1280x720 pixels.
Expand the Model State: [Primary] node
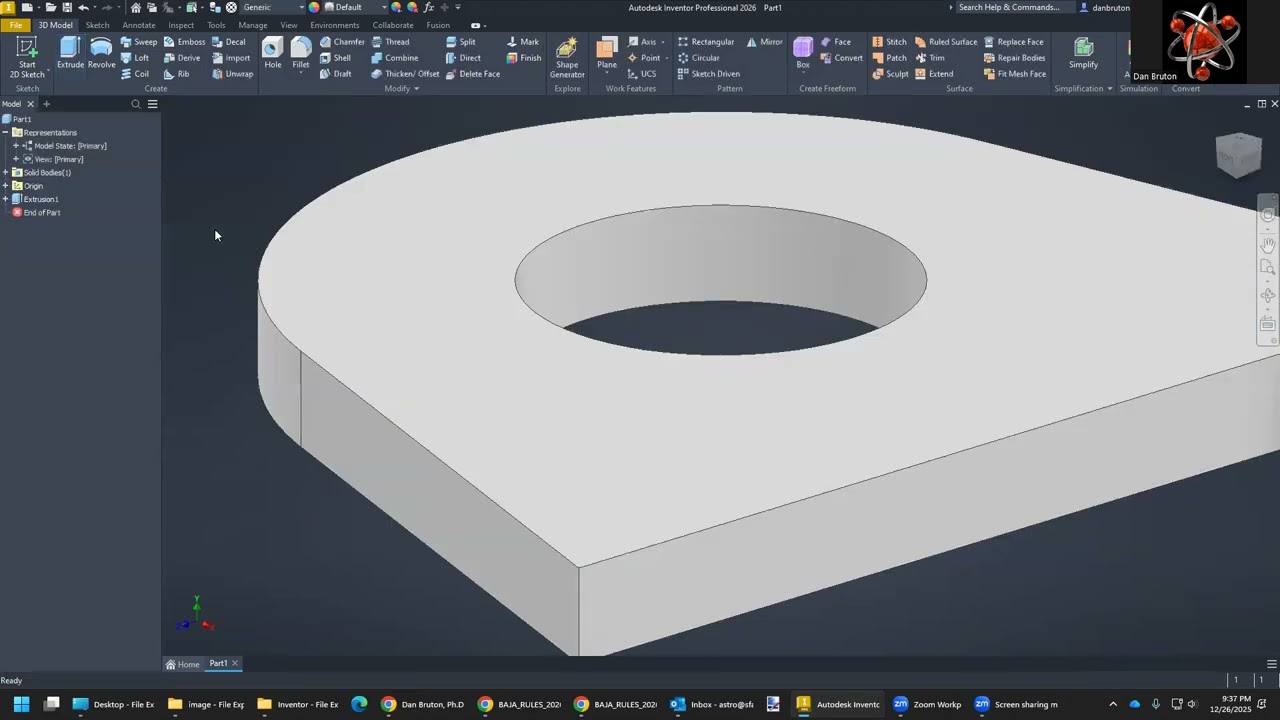[x=16, y=146]
